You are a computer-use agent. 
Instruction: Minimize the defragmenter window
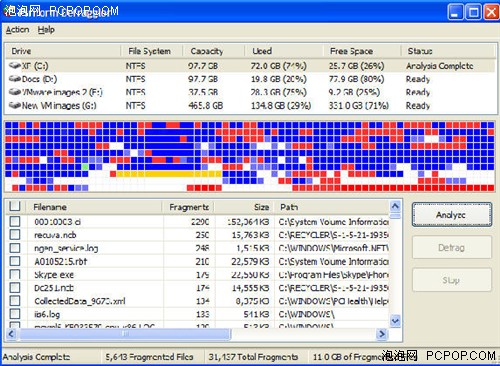click(x=455, y=12)
